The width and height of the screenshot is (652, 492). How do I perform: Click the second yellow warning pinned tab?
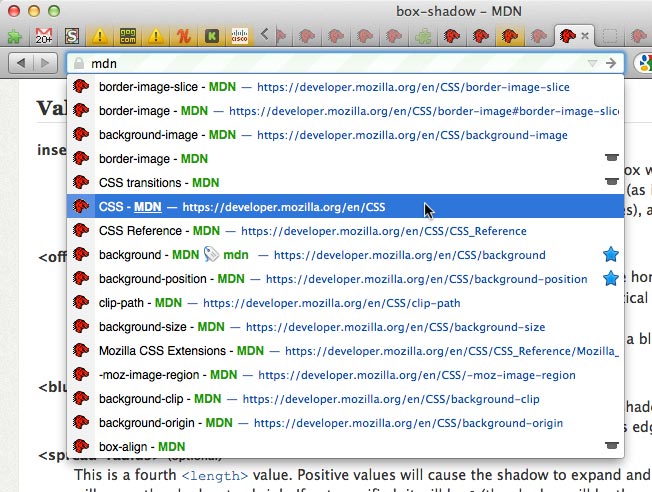(156, 36)
